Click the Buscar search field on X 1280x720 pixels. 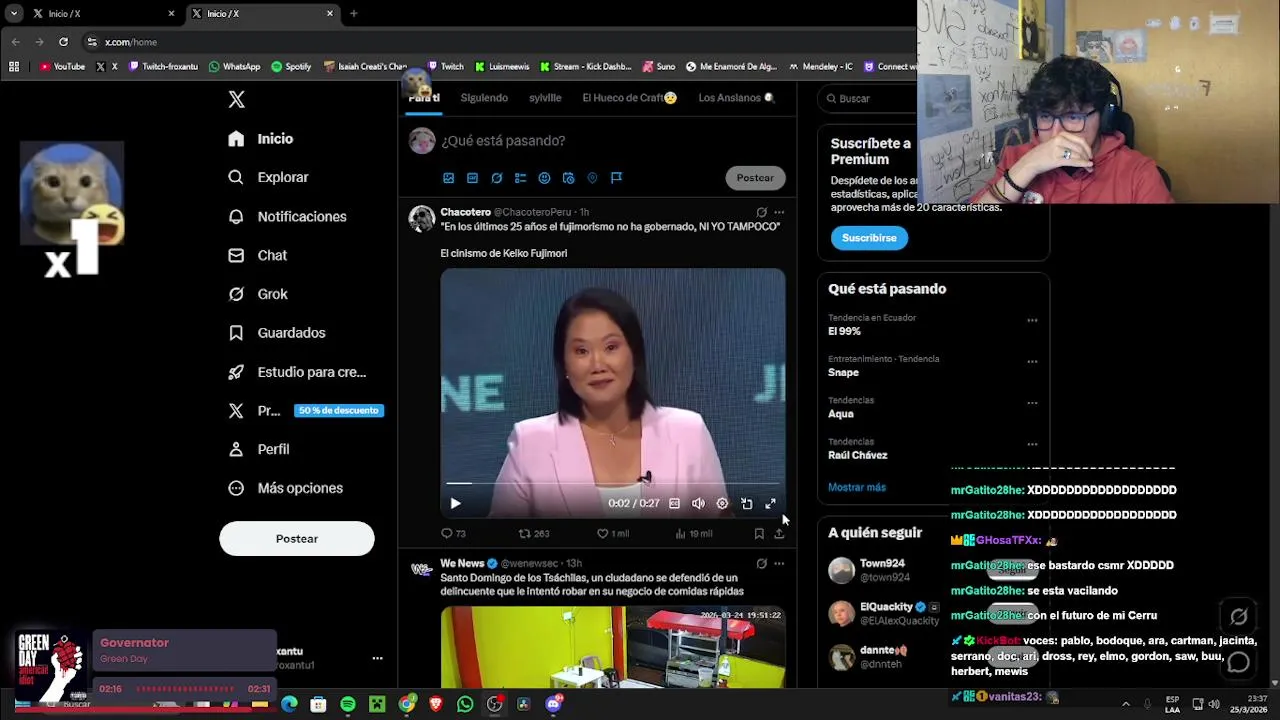pyautogui.click(x=870, y=99)
